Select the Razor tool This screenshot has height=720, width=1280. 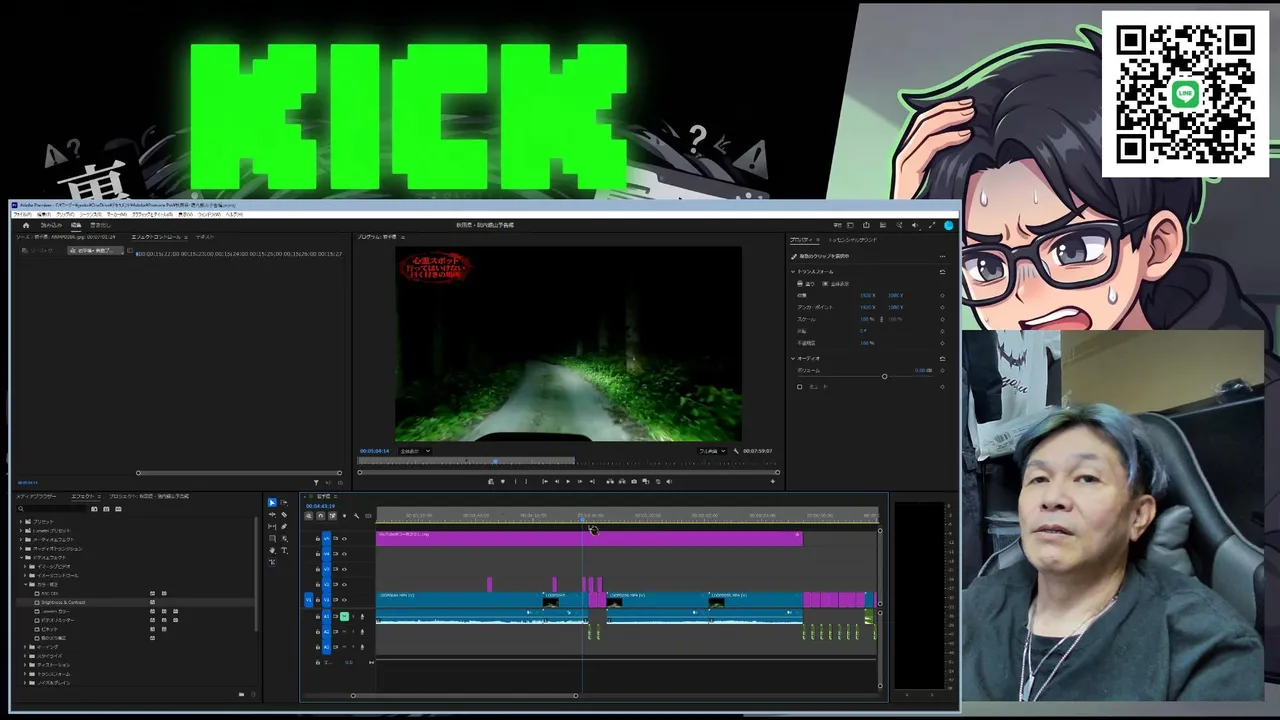tap(284, 514)
